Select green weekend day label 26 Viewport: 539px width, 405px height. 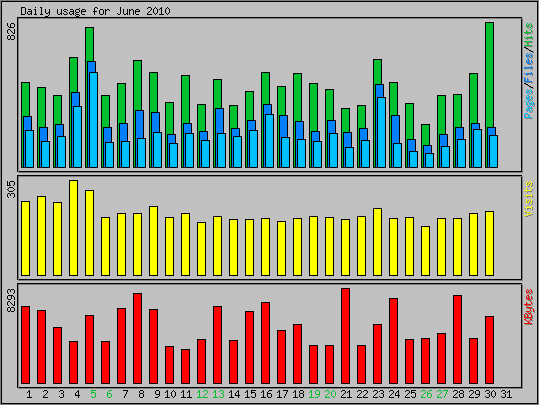[x=426, y=394]
